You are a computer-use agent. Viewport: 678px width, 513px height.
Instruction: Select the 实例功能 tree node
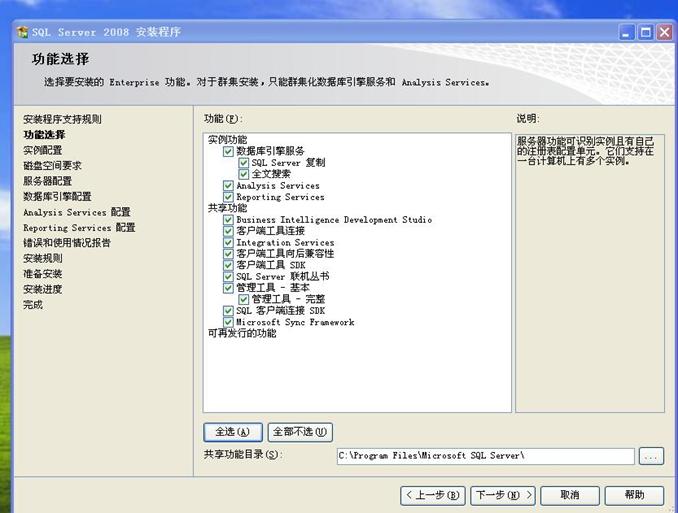click(x=227, y=140)
